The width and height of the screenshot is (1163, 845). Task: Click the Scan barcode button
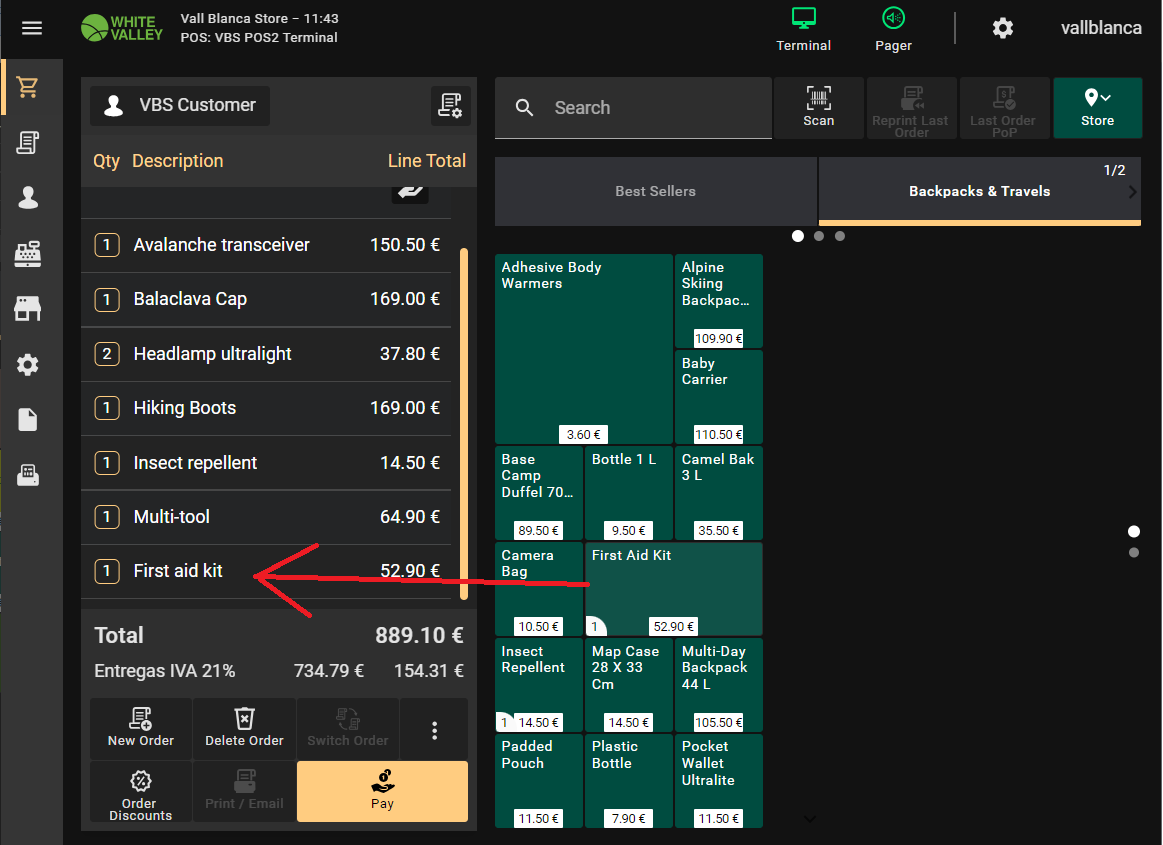(x=818, y=108)
